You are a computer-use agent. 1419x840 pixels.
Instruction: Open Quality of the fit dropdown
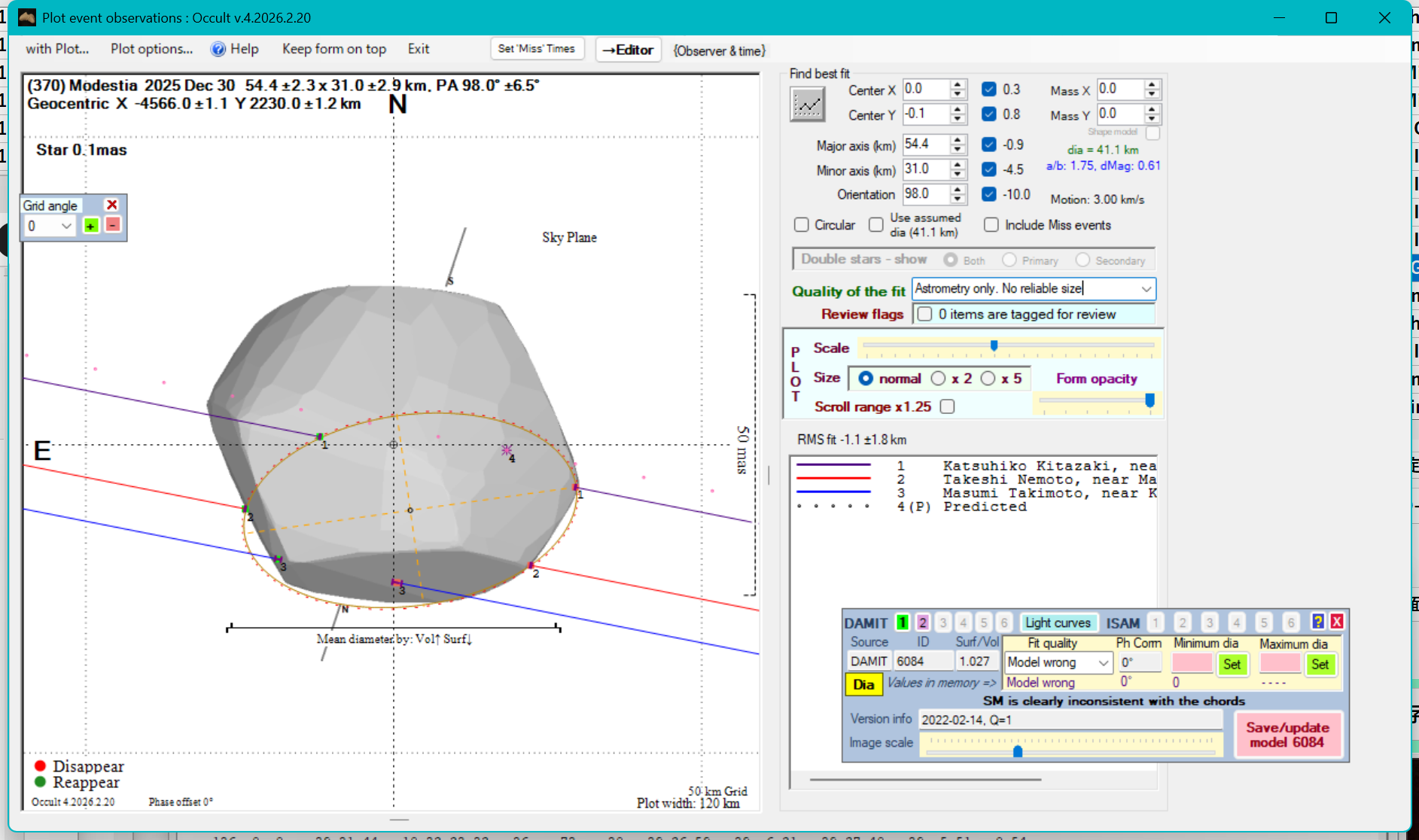pos(1146,289)
